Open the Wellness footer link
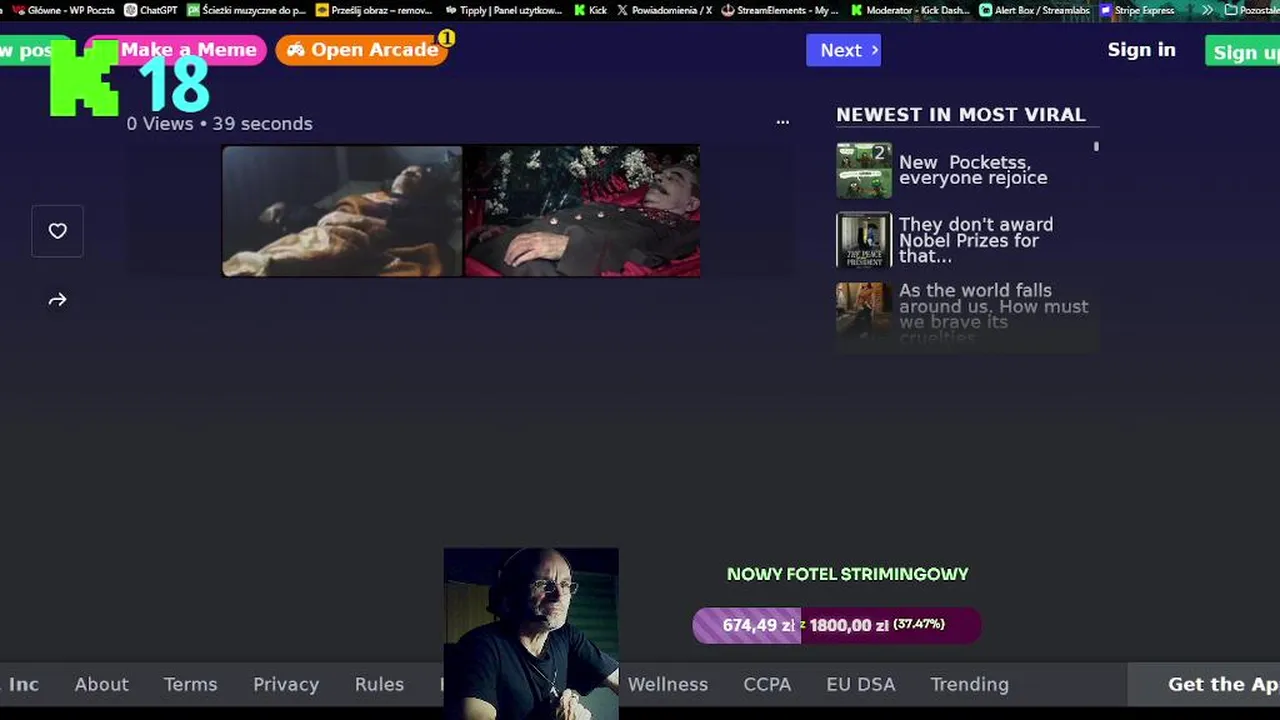1280x720 pixels. click(668, 684)
